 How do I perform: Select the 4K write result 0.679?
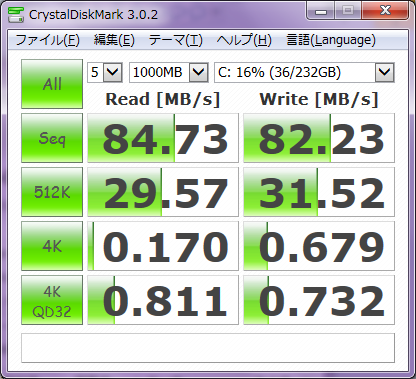click(319, 246)
